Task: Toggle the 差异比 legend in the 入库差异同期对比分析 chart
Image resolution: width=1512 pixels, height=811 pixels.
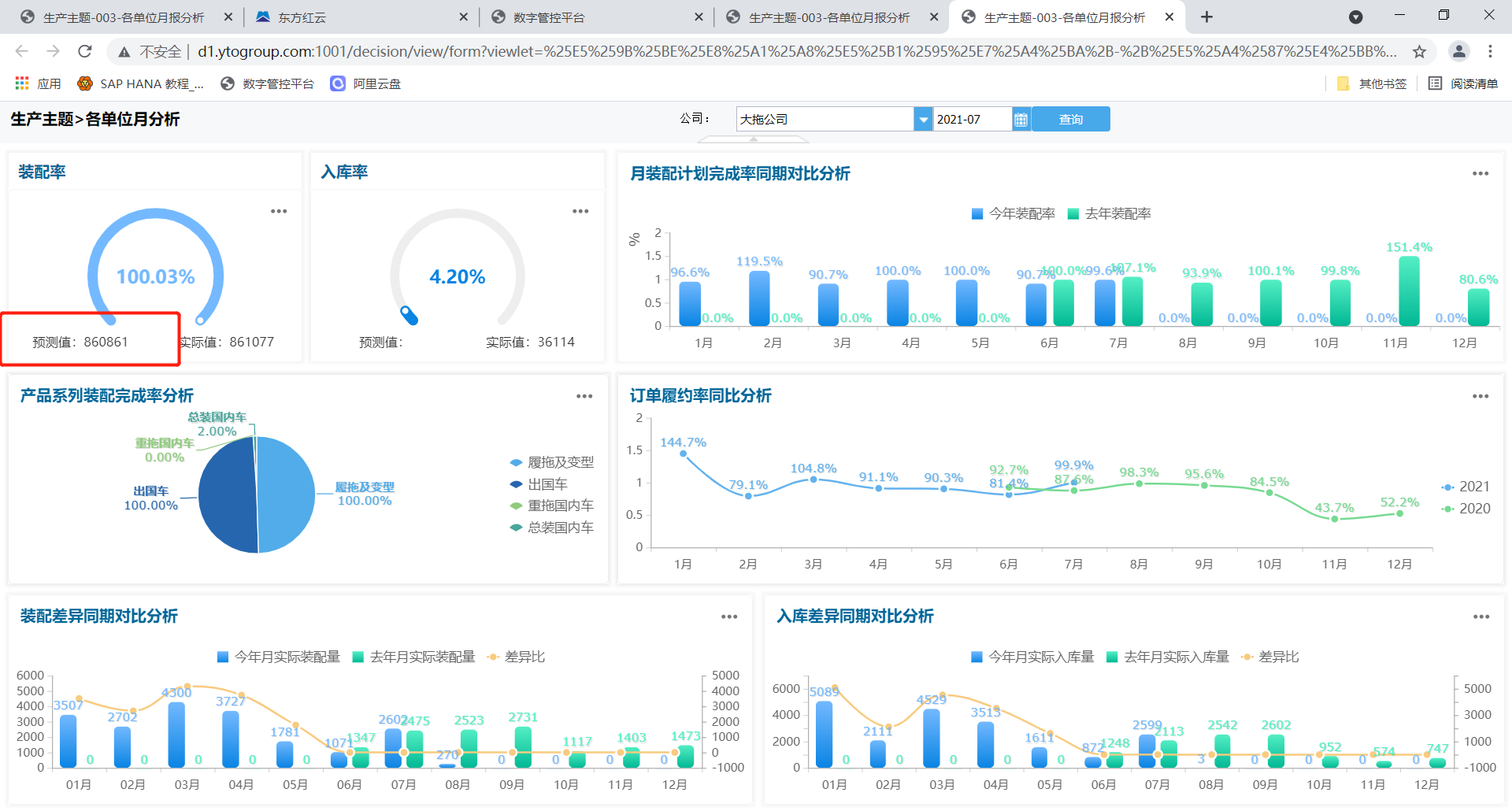Action: coord(1270,657)
